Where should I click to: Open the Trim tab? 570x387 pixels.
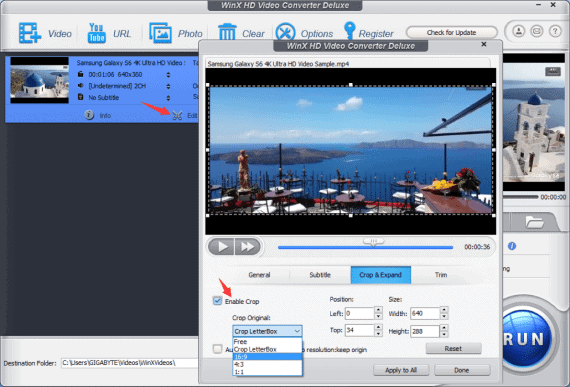441,275
